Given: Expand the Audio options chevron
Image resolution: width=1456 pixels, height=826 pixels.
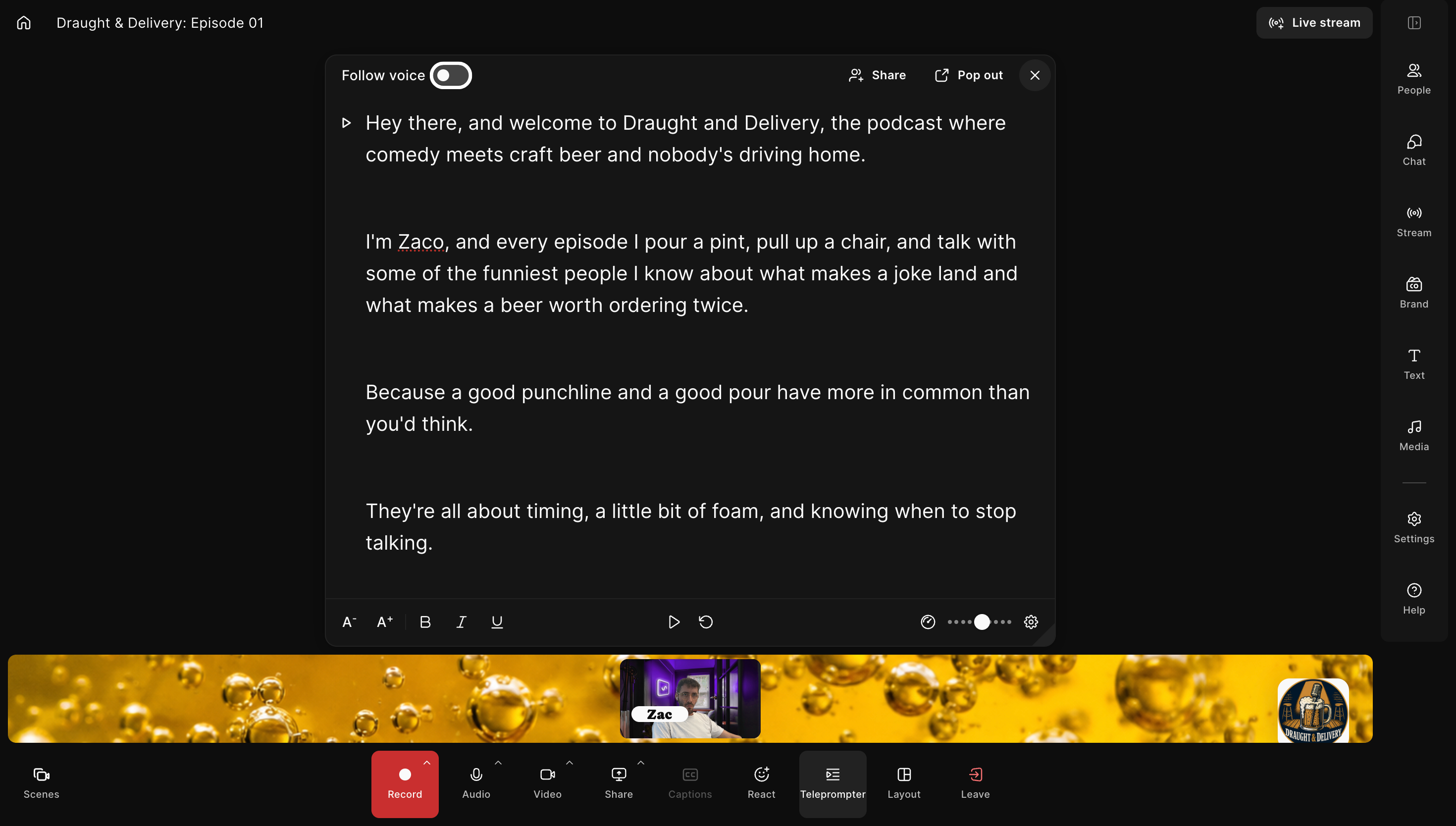Looking at the screenshot, I should 498,763.
